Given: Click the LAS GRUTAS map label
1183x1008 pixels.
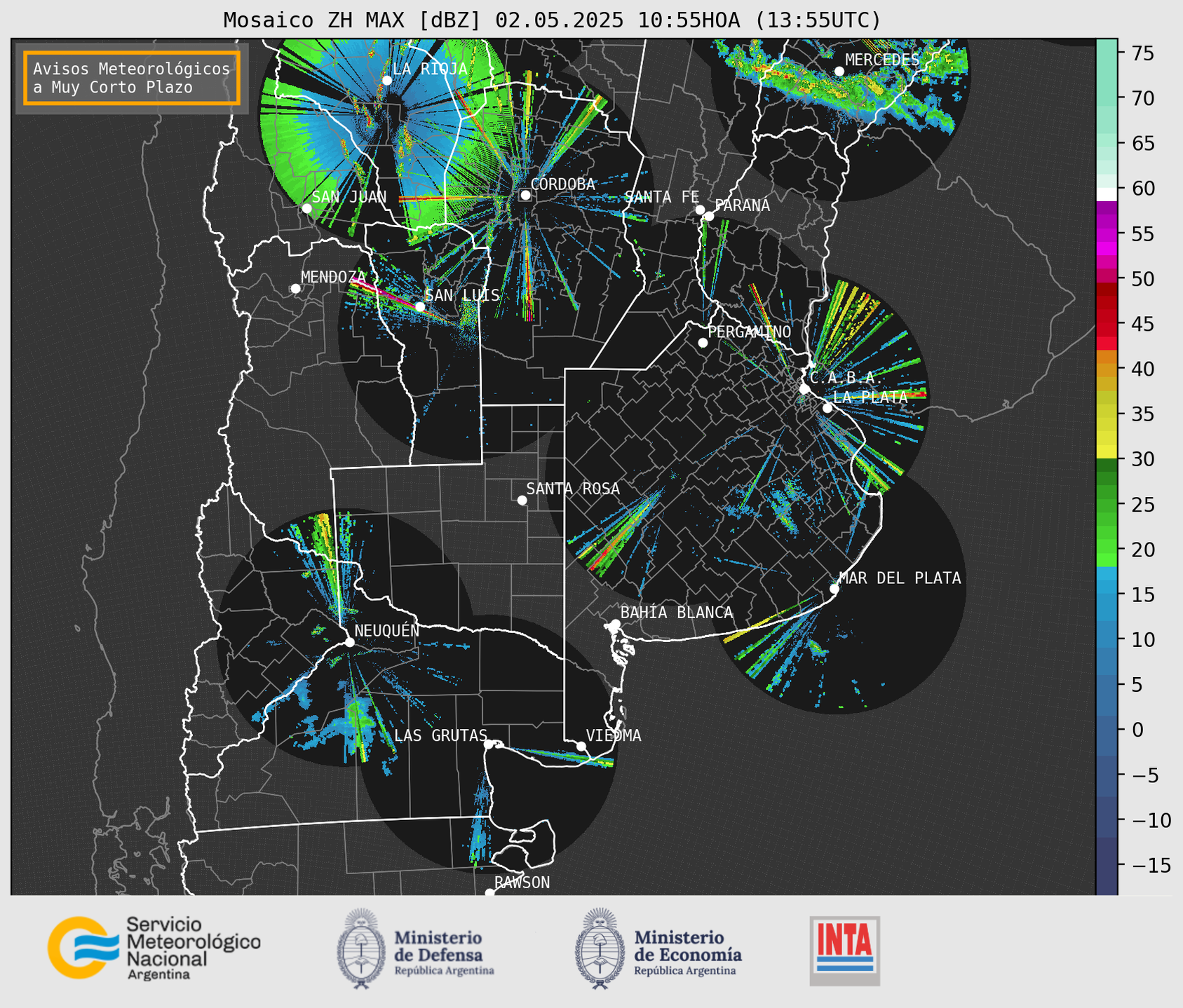Looking at the screenshot, I should click(440, 735).
